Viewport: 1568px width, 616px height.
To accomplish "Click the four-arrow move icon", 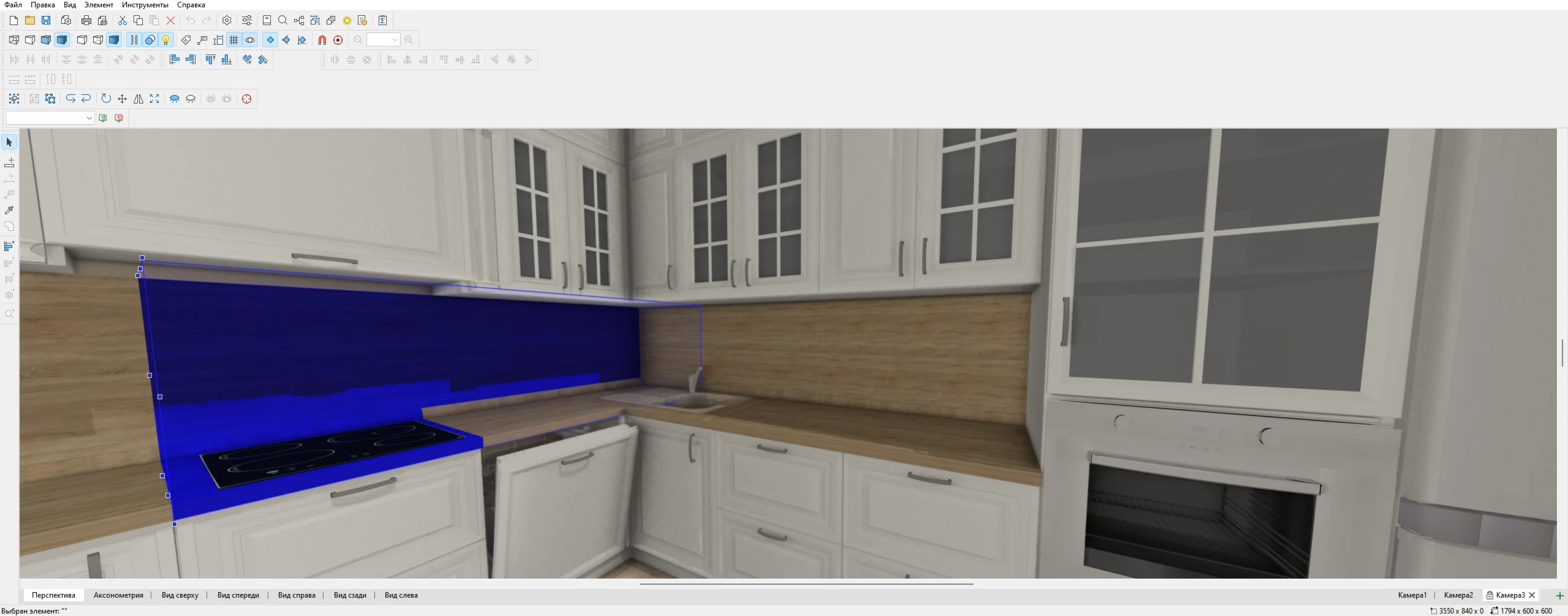I will point(123,99).
